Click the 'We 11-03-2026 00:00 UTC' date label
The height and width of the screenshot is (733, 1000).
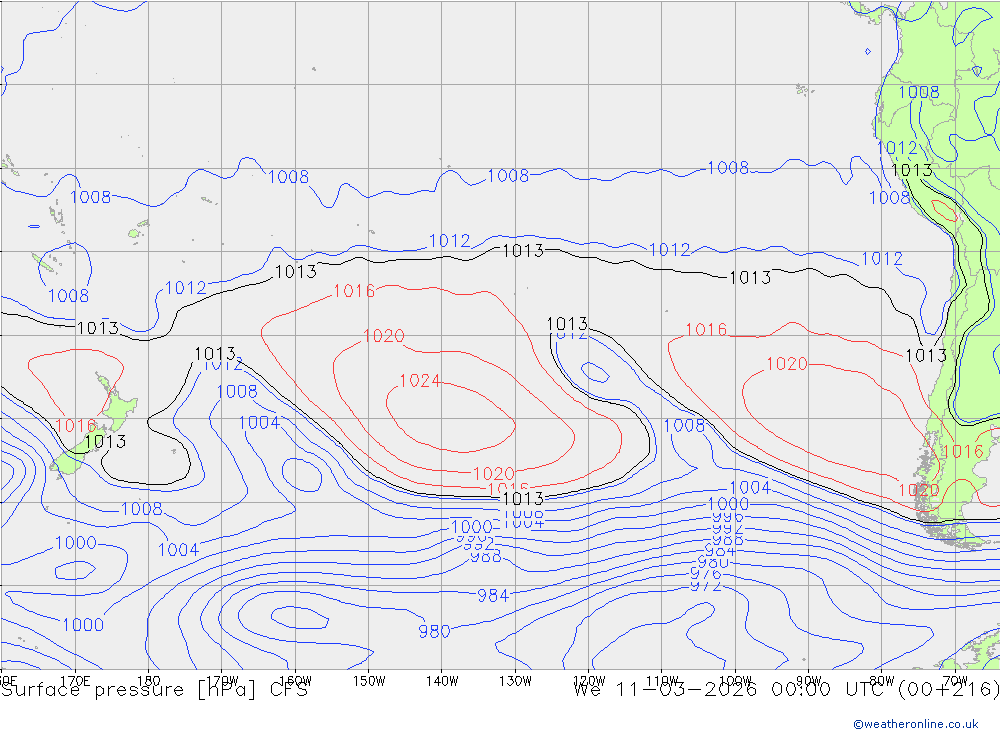coord(728,690)
